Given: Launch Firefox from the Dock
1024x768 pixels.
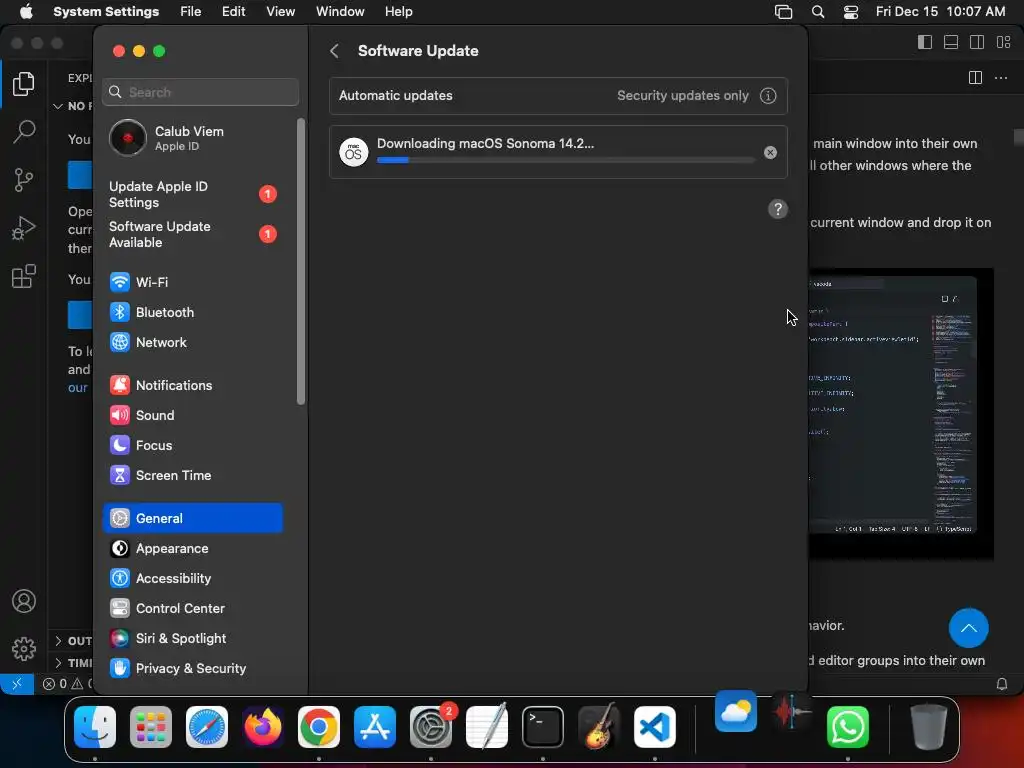Looking at the screenshot, I should (x=263, y=727).
